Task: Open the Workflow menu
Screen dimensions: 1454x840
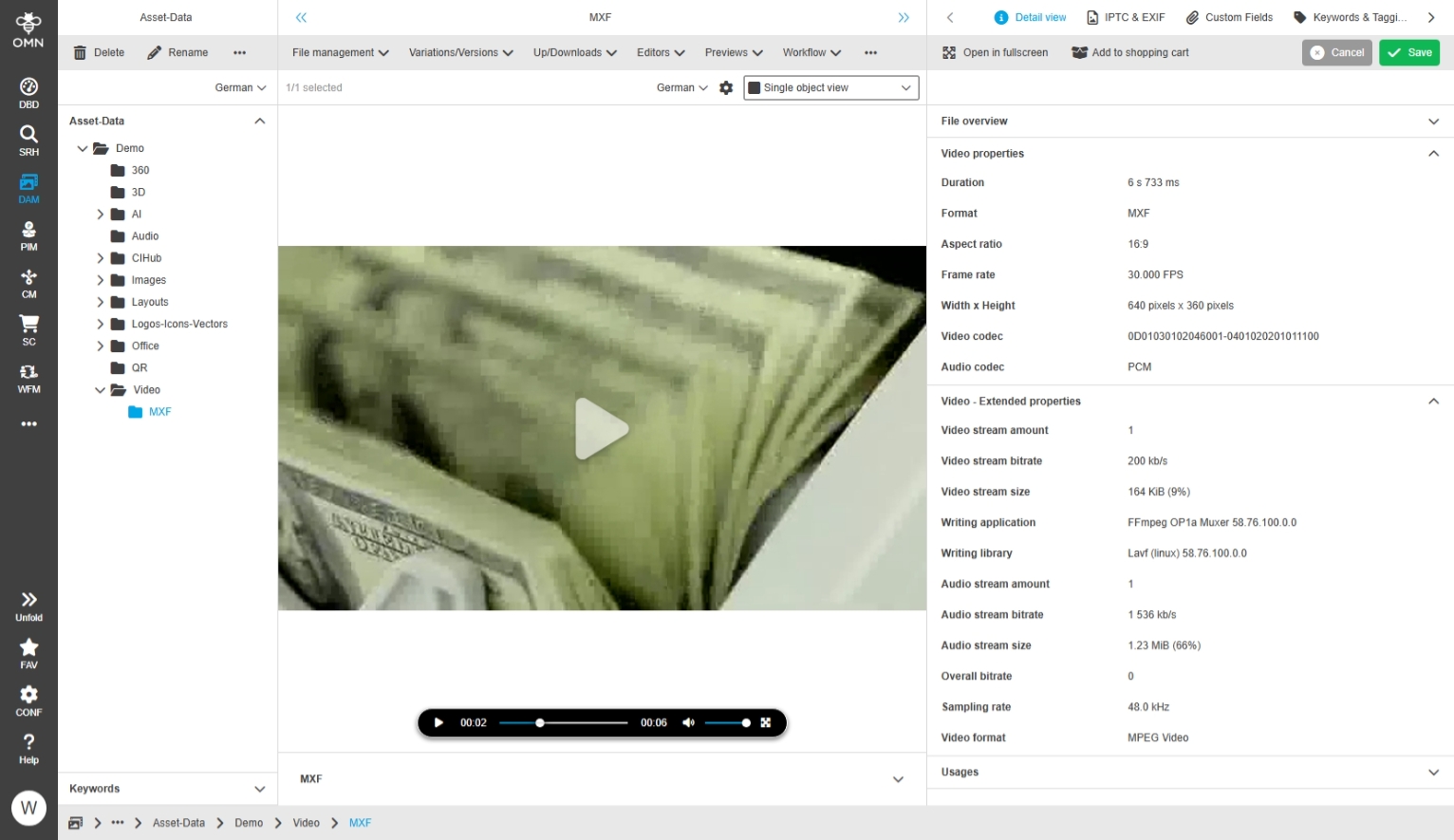Action: pos(811,52)
